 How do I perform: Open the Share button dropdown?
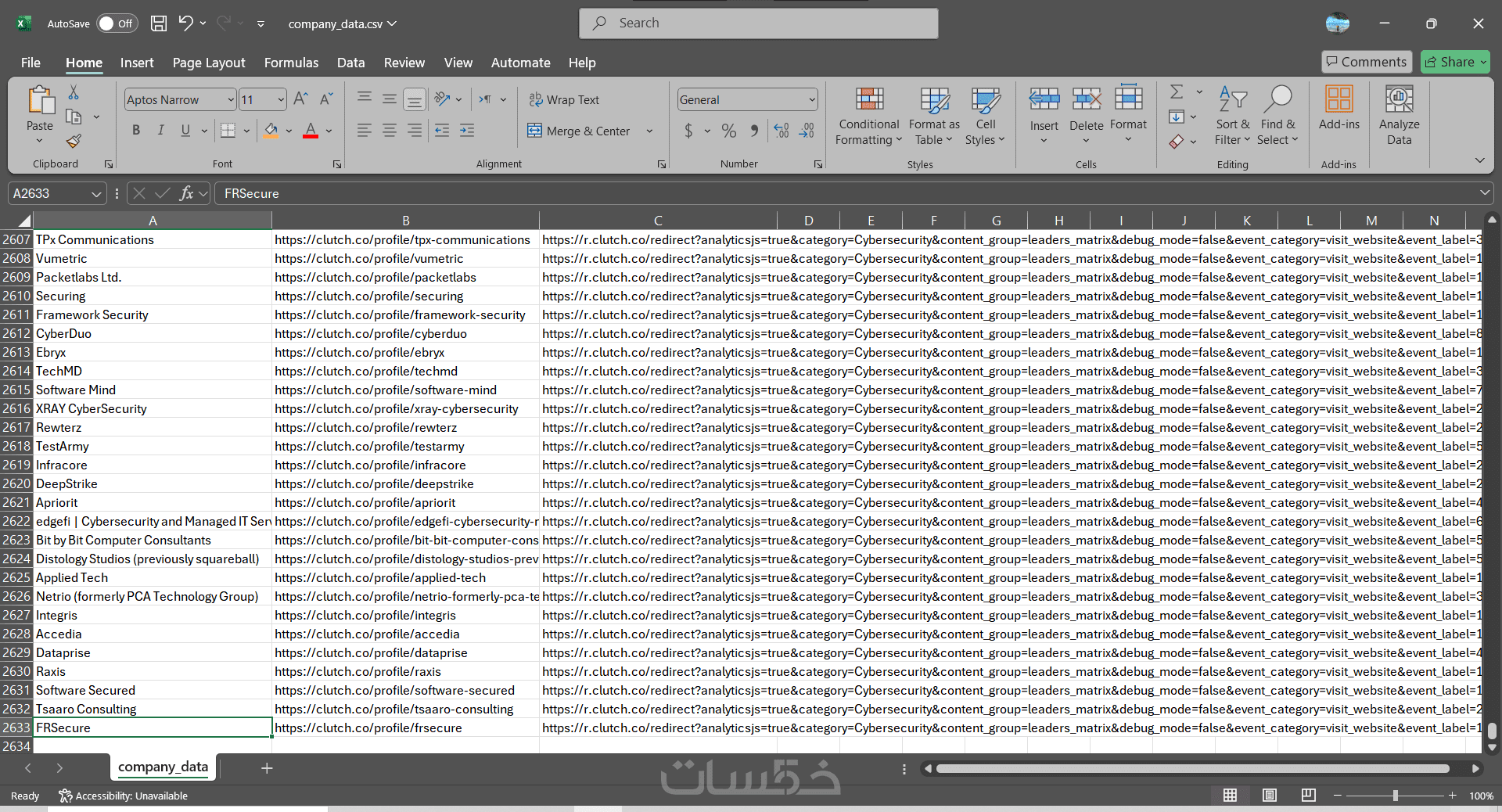[1483, 62]
